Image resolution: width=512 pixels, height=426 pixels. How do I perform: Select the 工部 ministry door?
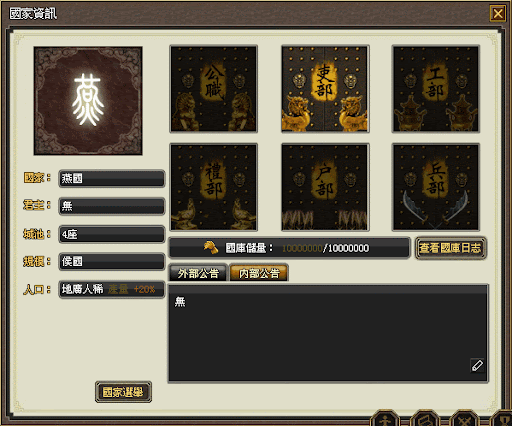click(x=436, y=89)
